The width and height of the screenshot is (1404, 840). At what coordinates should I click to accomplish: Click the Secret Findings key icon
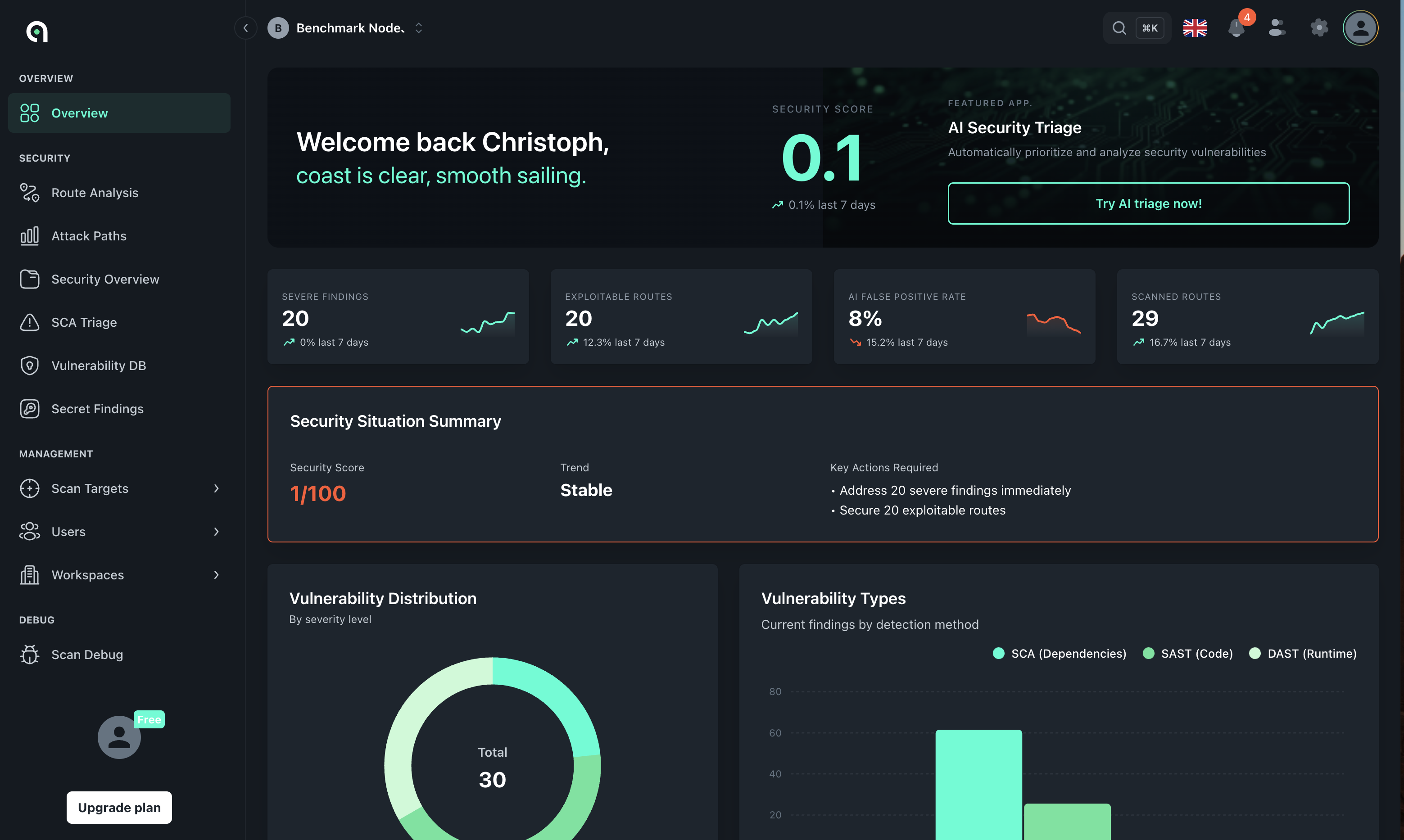coord(29,409)
